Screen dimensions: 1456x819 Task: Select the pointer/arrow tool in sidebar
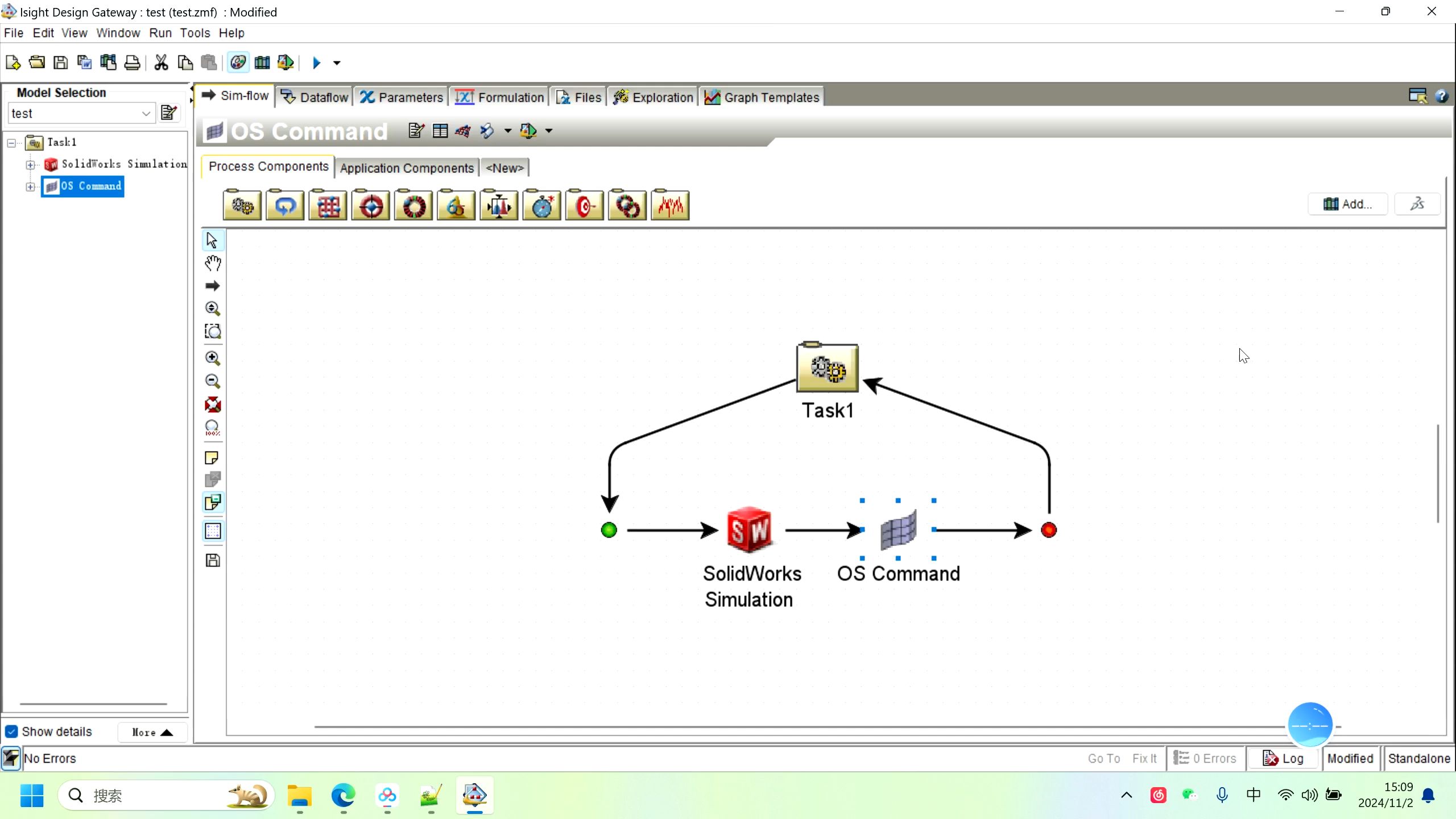[213, 239]
